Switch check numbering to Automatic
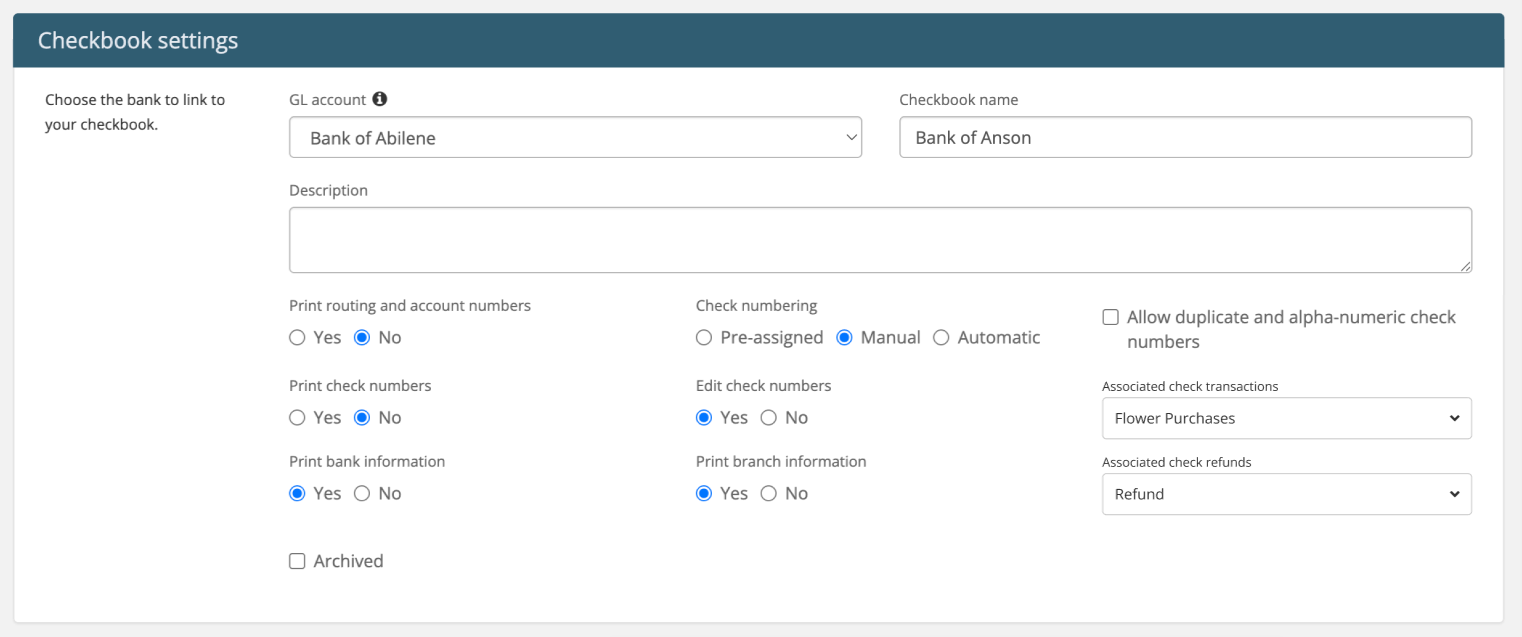Screen dimensions: 1522x637 941,338
